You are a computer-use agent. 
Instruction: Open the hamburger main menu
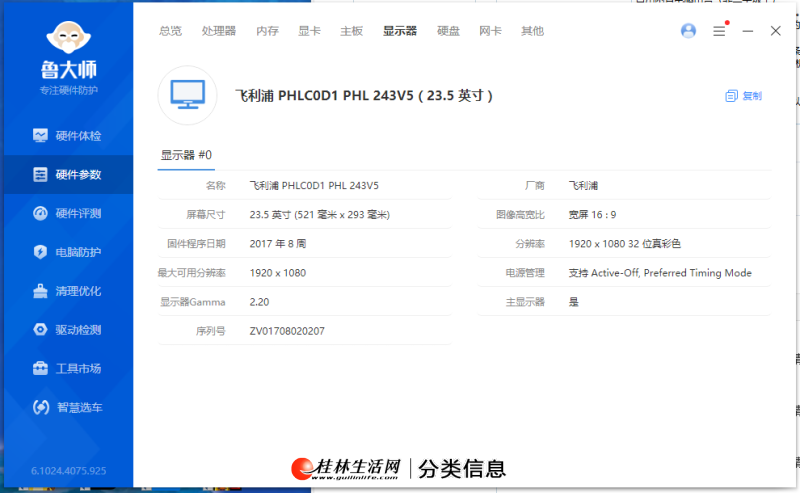click(x=719, y=31)
